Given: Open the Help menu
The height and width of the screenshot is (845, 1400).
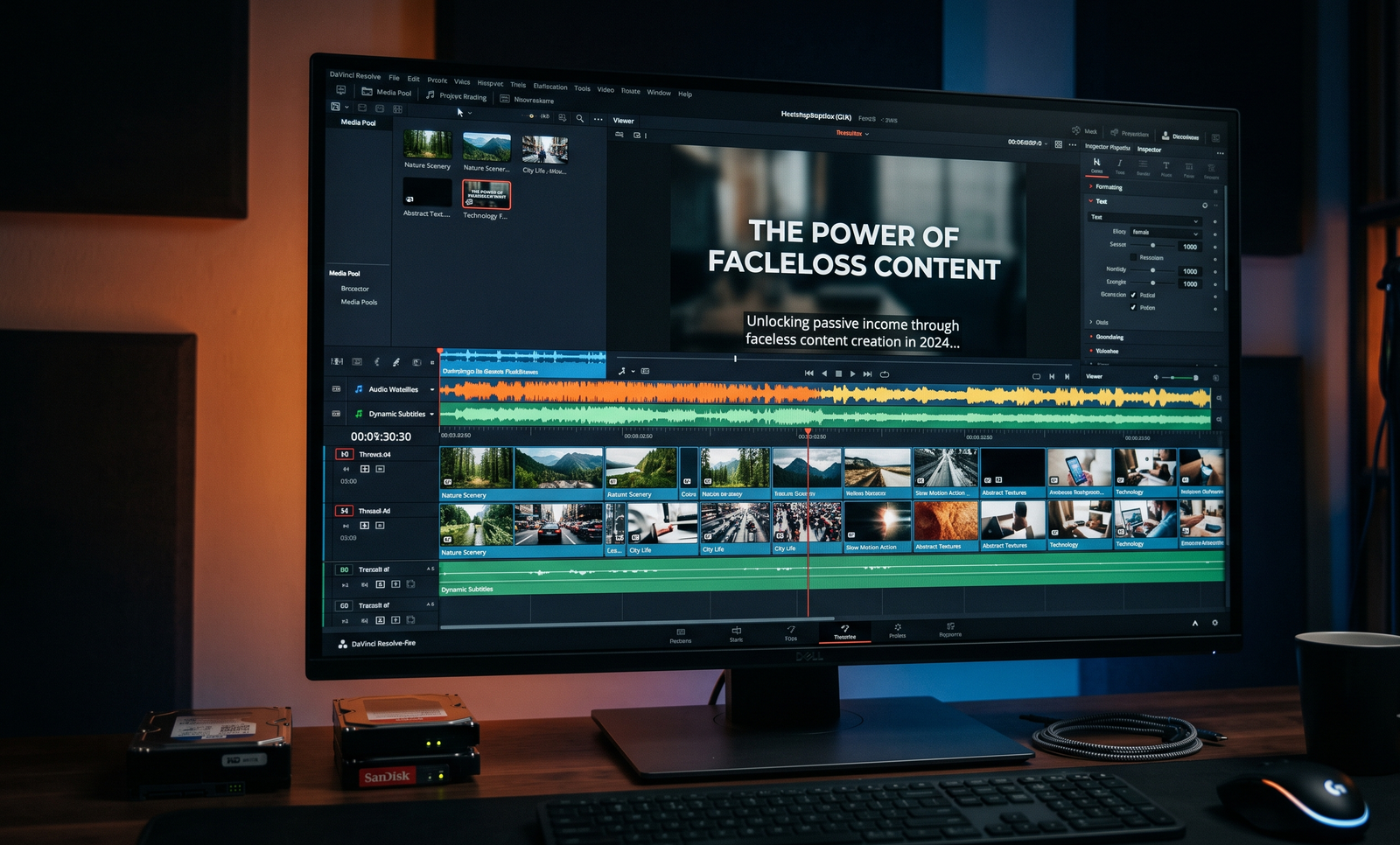Looking at the screenshot, I should tap(685, 94).
